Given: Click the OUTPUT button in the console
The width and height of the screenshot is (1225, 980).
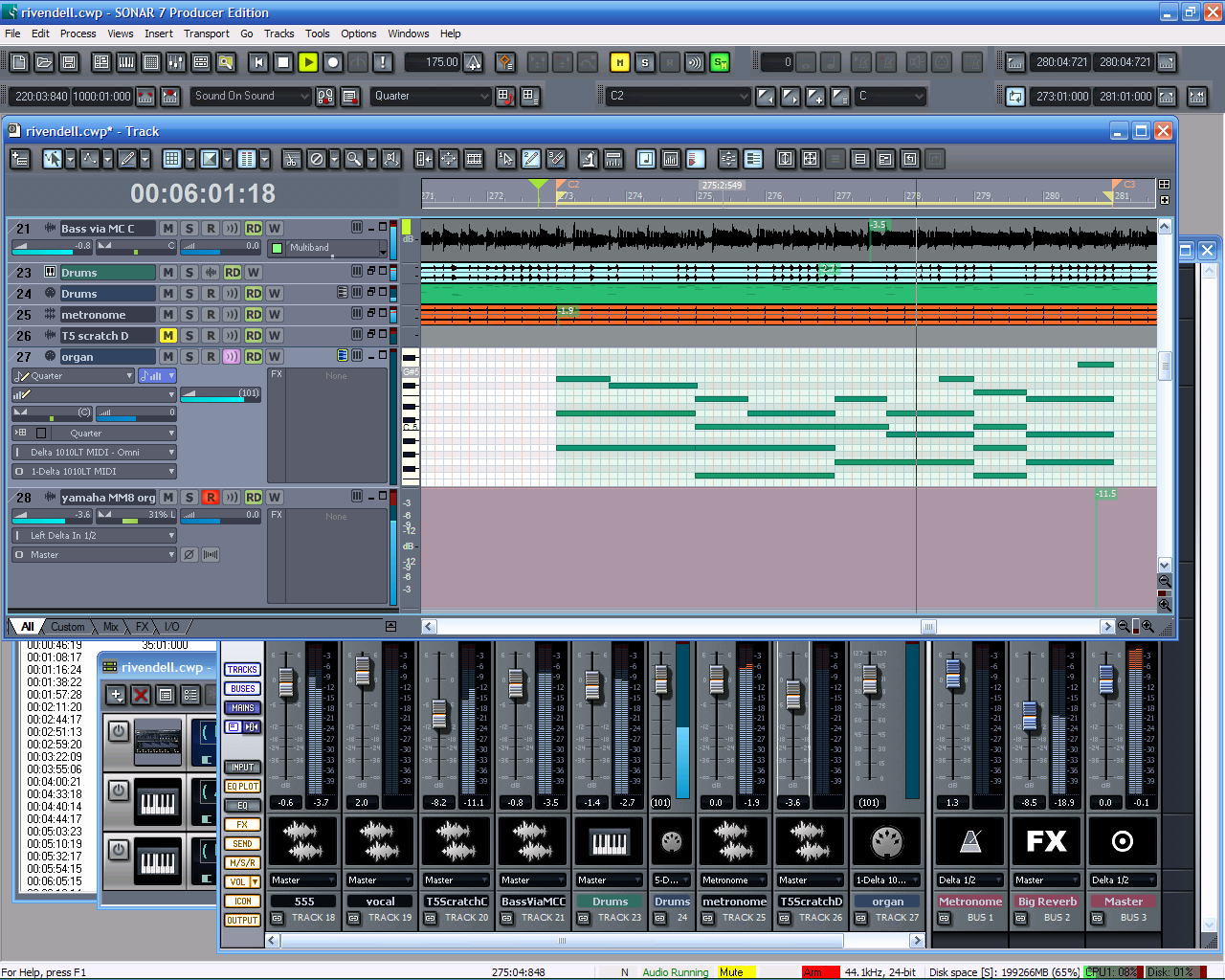Looking at the screenshot, I should click(242, 921).
